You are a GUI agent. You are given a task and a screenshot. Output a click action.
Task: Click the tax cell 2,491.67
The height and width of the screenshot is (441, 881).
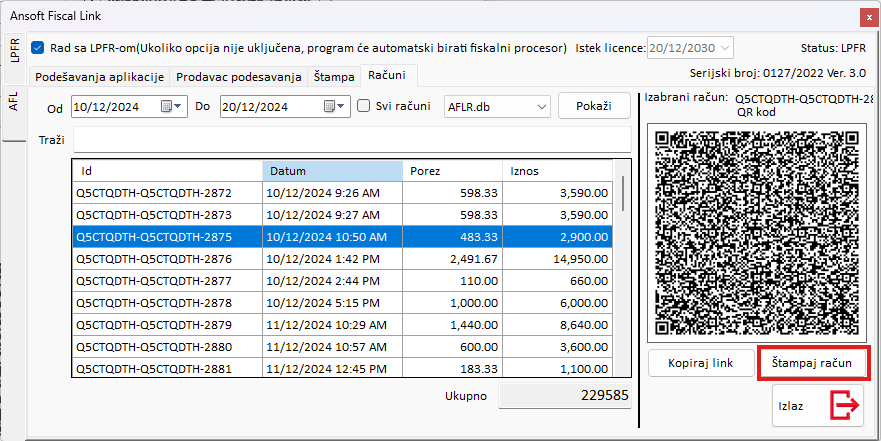click(x=453, y=259)
